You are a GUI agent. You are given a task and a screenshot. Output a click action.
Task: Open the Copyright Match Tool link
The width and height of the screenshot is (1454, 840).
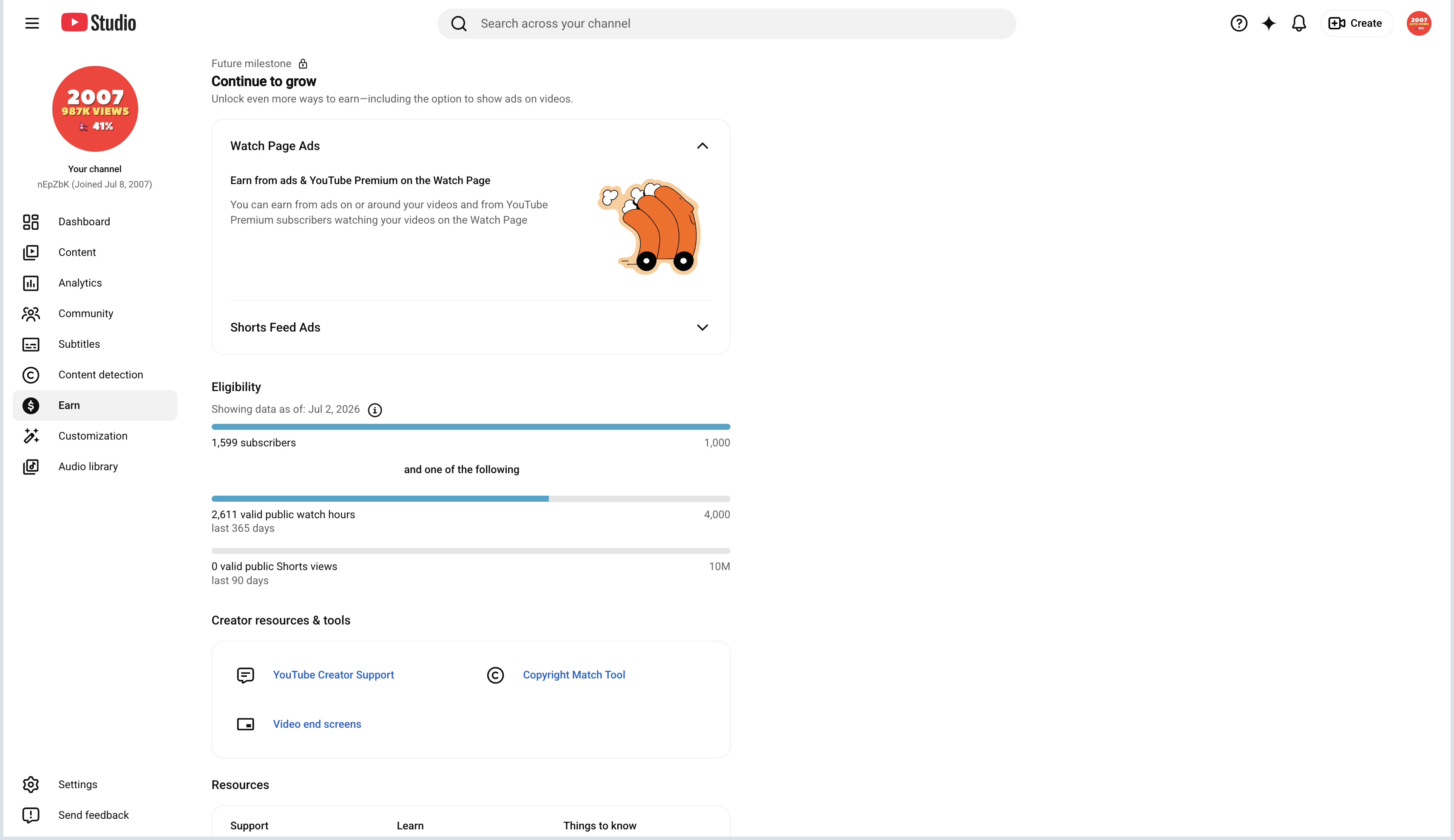point(574,675)
